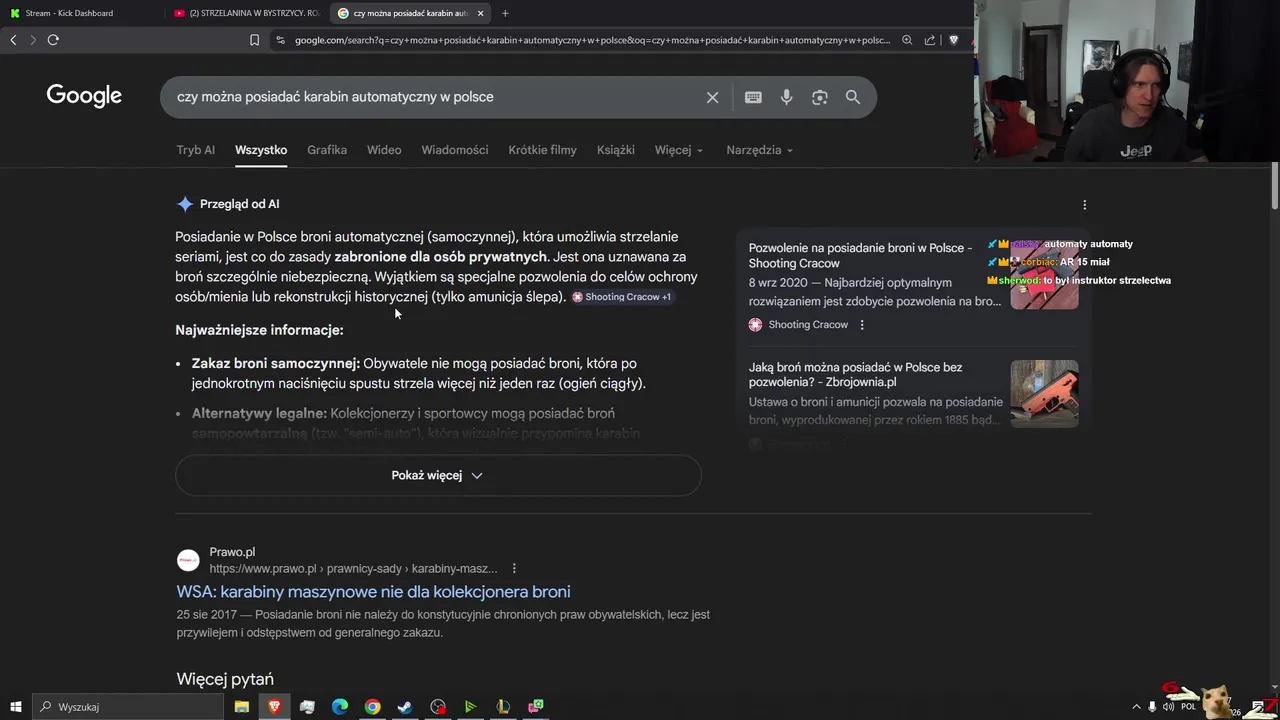Submit search with magnifying glass
Image resolution: width=1280 pixels, height=720 pixels.
click(853, 97)
